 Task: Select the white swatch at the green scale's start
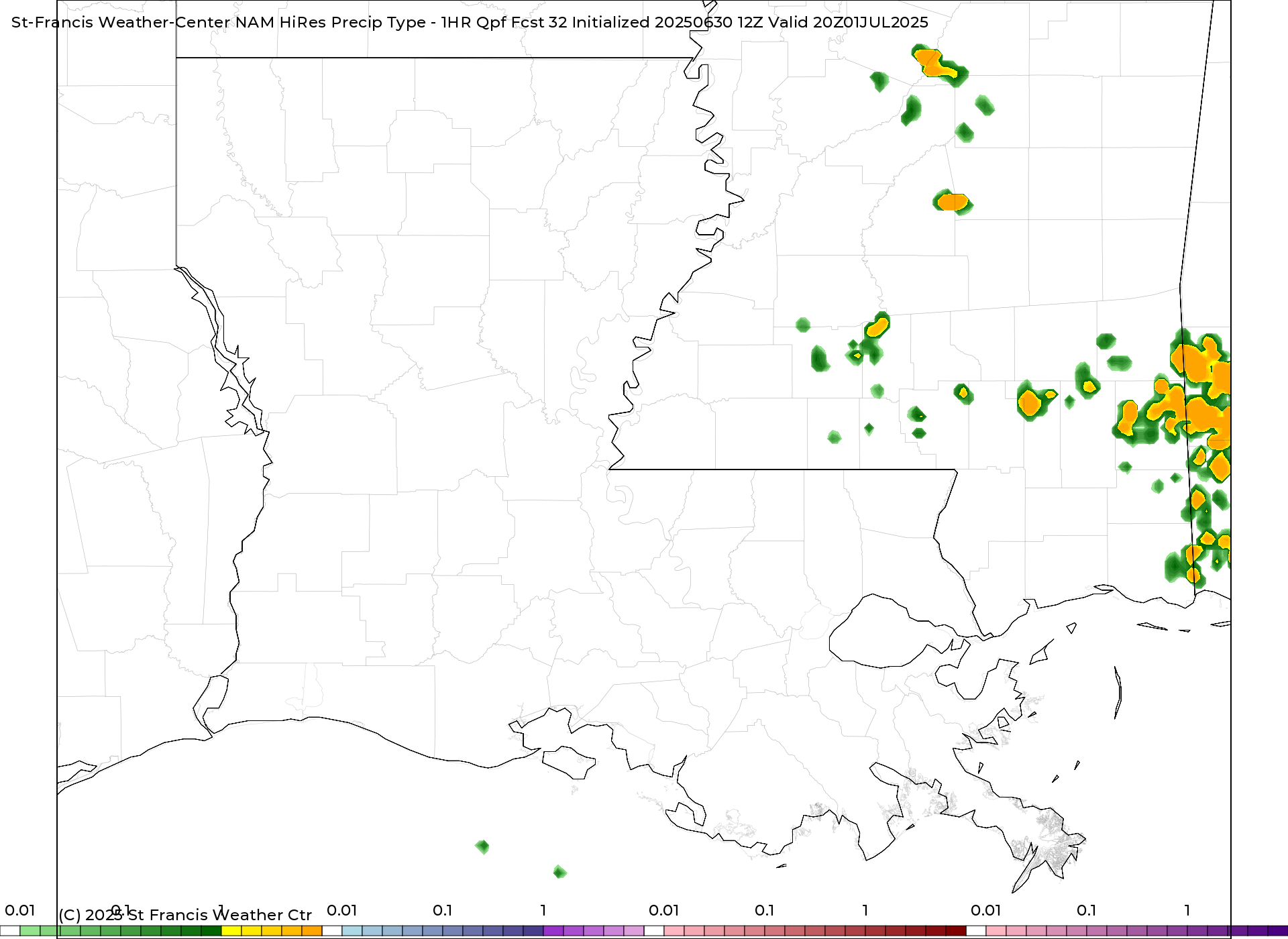point(10,931)
